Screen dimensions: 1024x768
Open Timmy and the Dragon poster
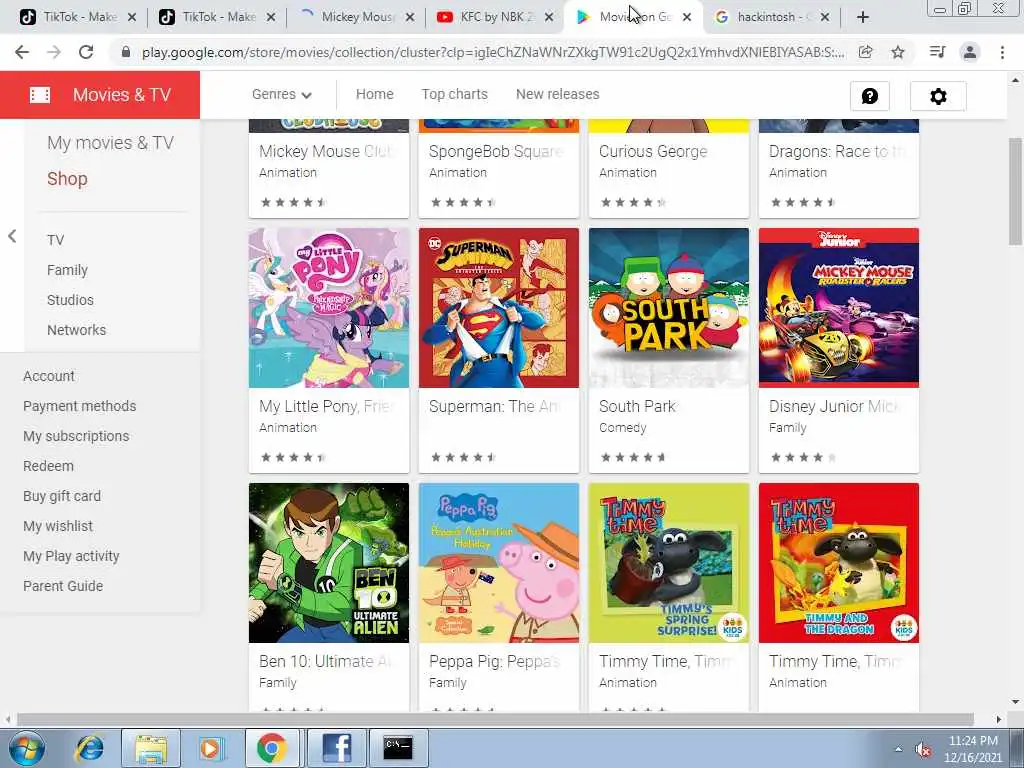[x=839, y=563]
